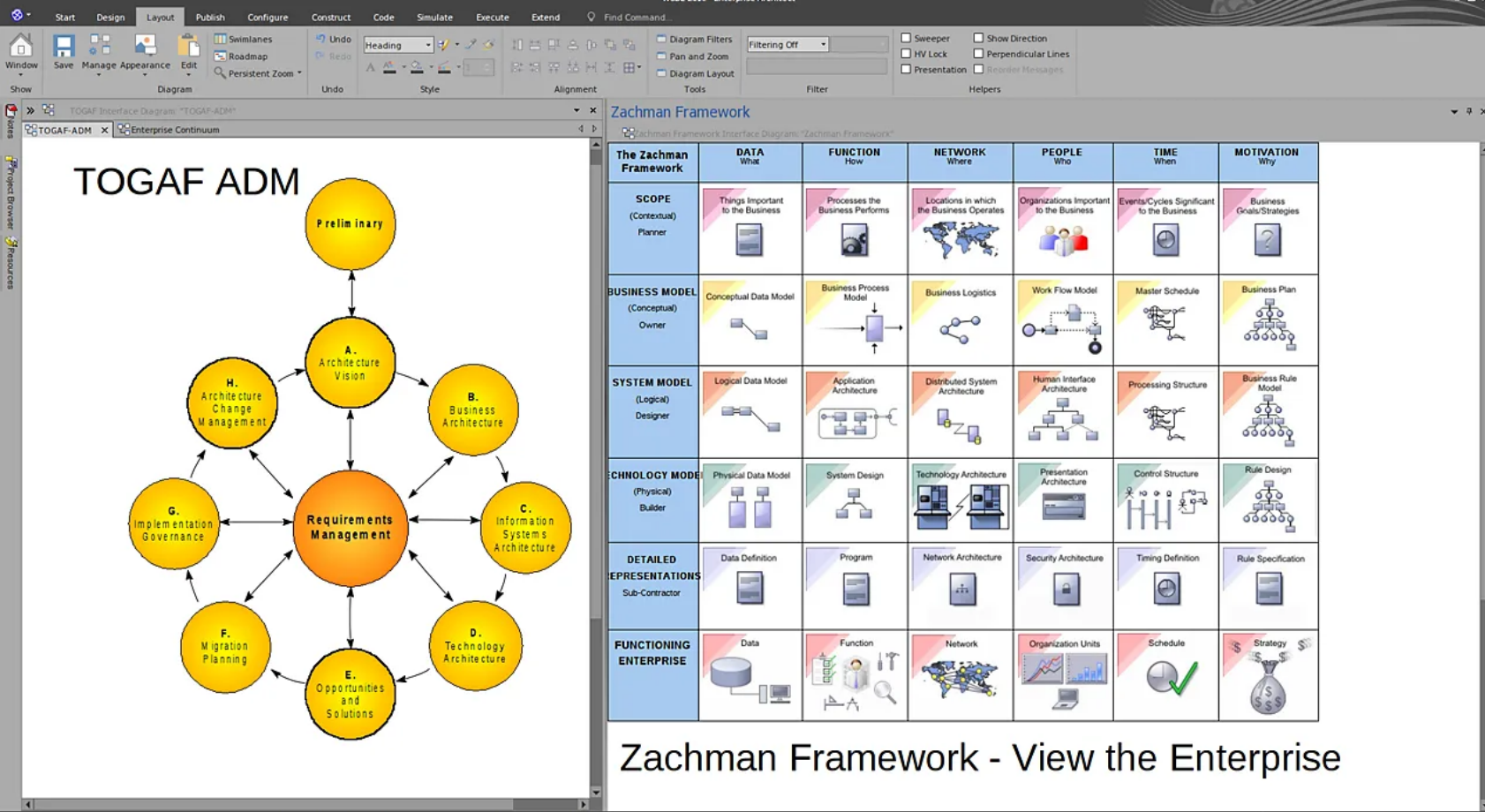Open the Window show menu icon
Image resolution: width=1485 pixels, height=812 pixels.
pos(20,45)
